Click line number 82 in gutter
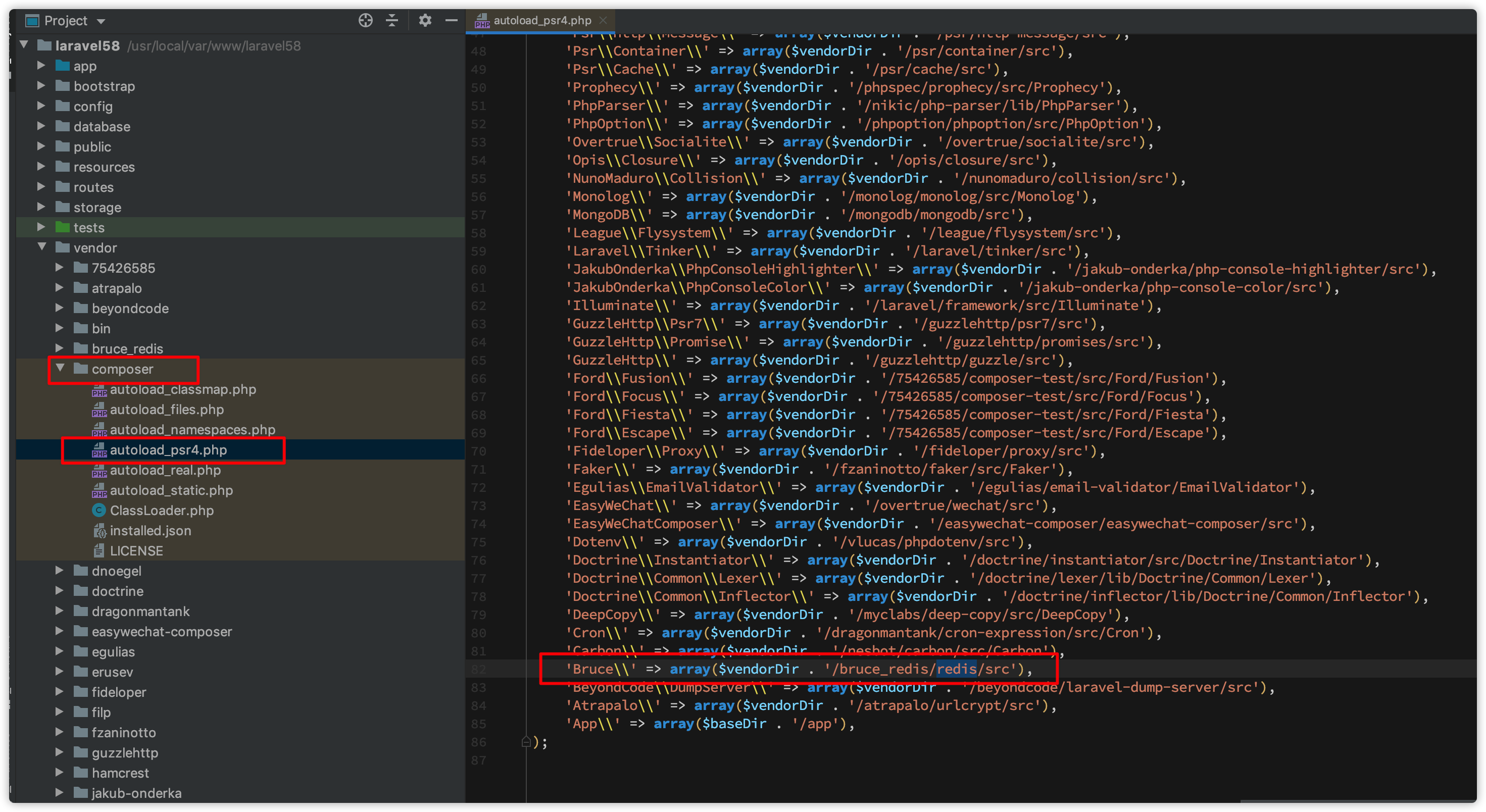This screenshot has width=1486, height=812. click(478, 670)
